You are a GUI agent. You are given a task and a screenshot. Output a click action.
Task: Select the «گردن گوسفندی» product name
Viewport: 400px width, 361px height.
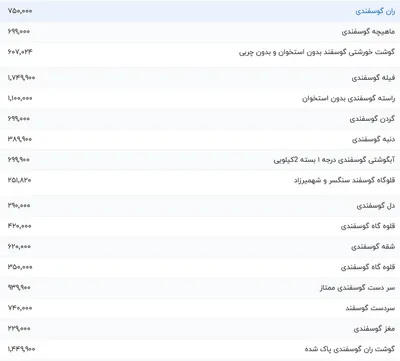(x=372, y=119)
